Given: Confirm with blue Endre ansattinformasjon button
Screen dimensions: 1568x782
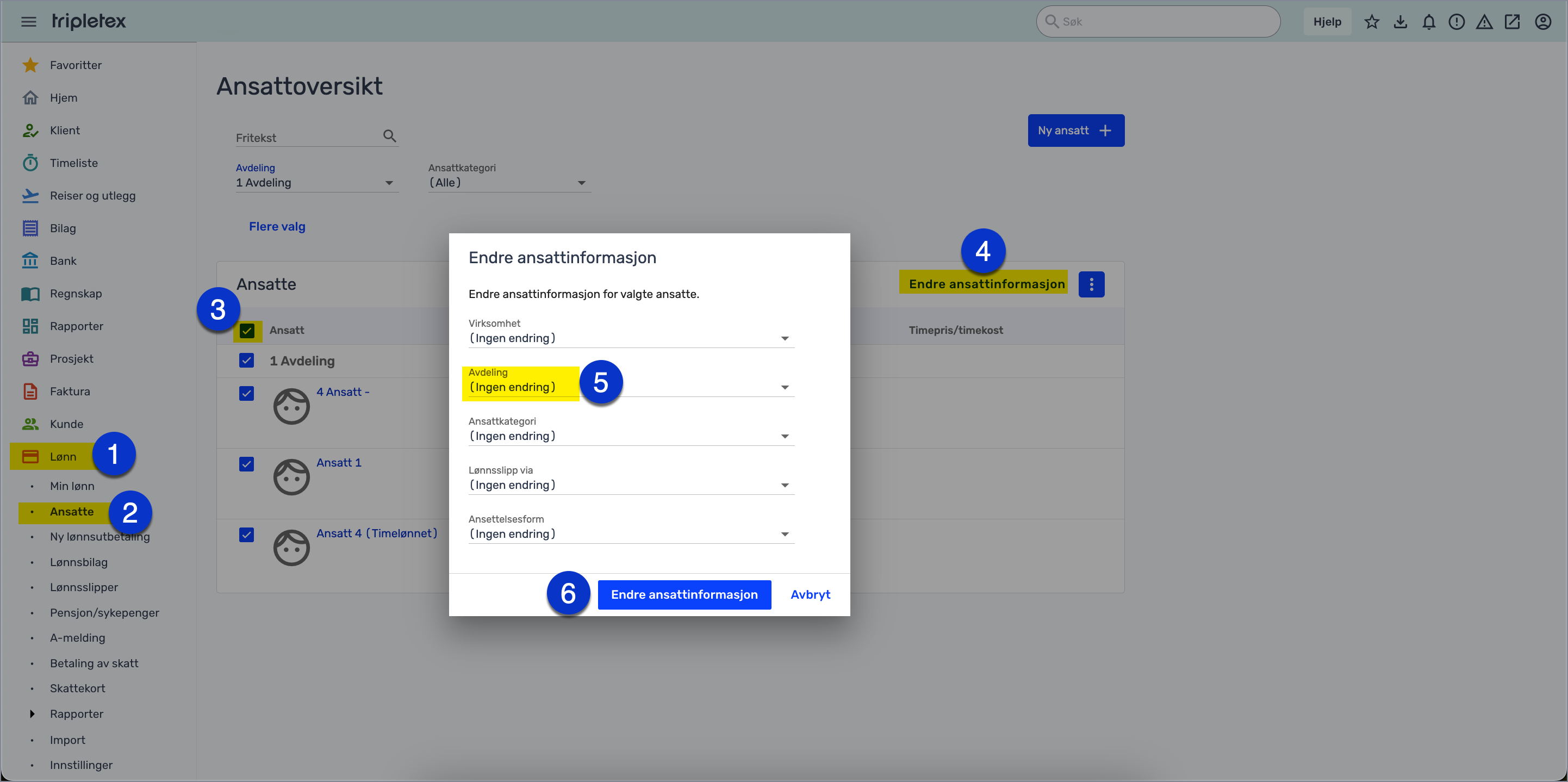Looking at the screenshot, I should pyautogui.click(x=684, y=594).
